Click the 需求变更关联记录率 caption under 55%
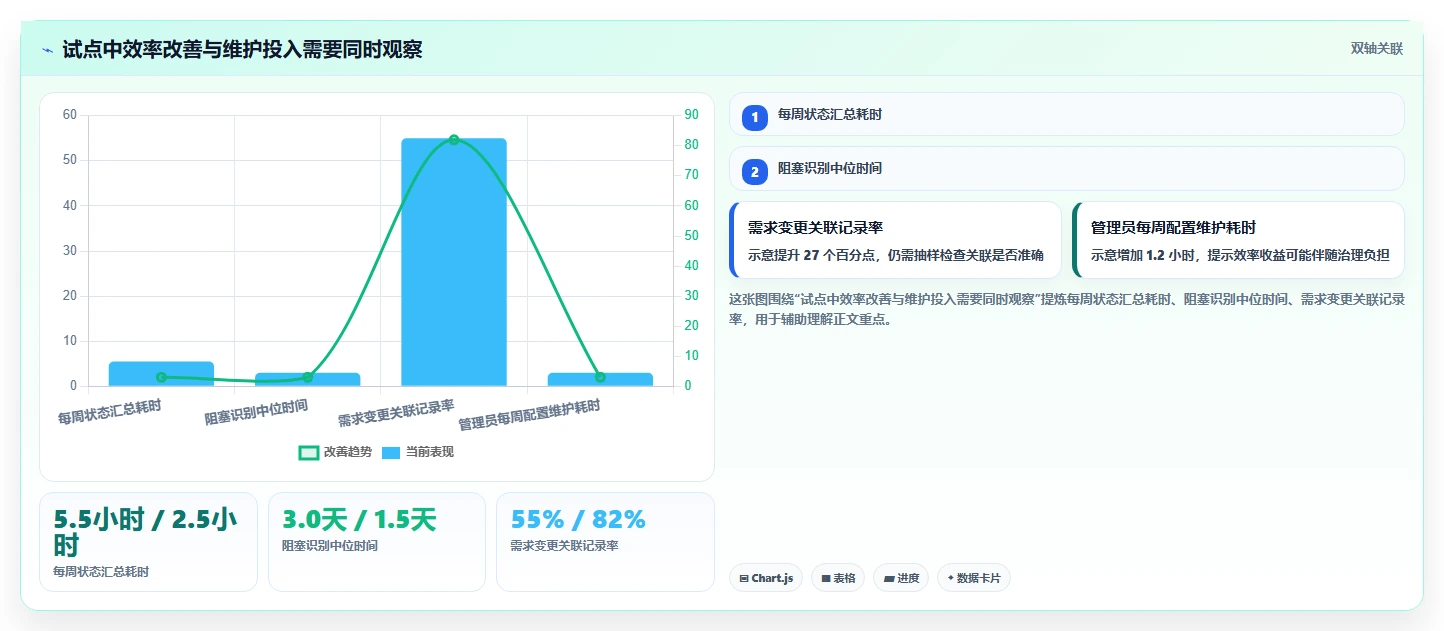The width and height of the screenshot is (1444, 631). pyautogui.click(x=564, y=546)
